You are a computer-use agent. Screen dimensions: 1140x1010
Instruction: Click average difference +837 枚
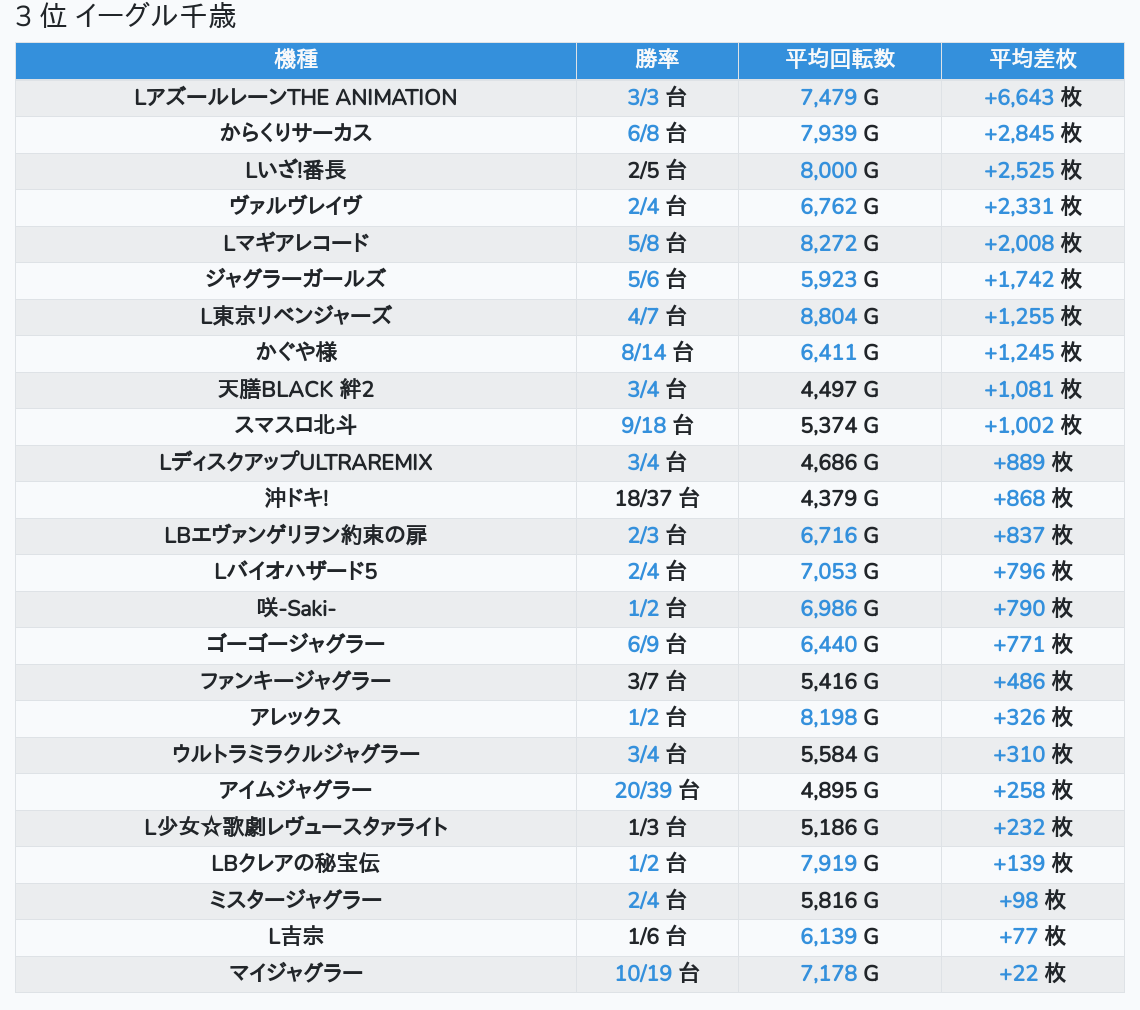point(1032,535)
